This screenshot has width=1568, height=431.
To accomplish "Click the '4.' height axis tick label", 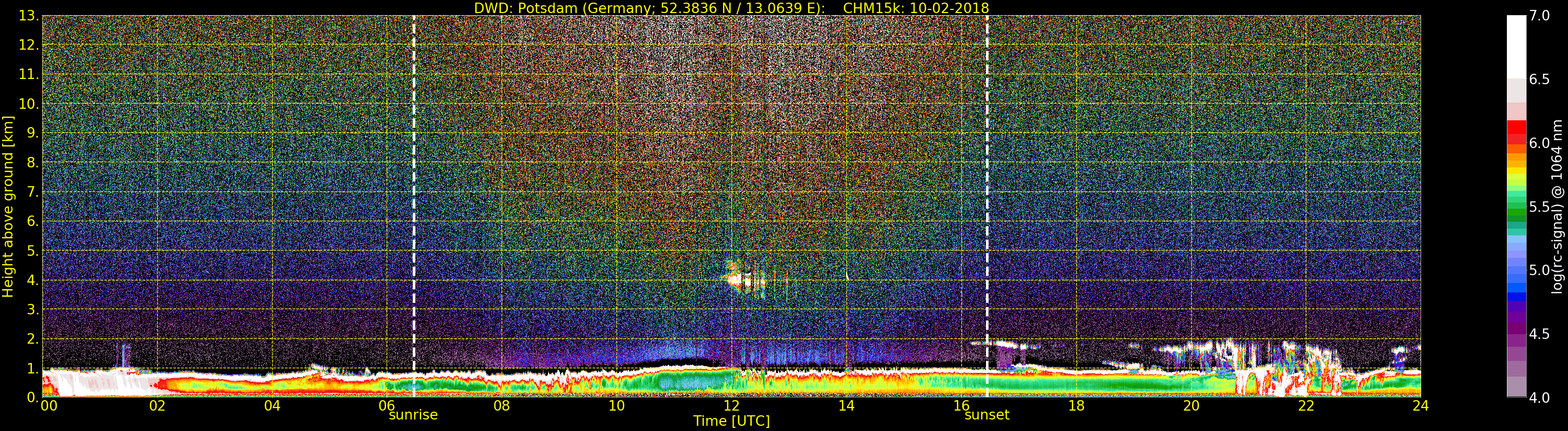I will (32, 280).
